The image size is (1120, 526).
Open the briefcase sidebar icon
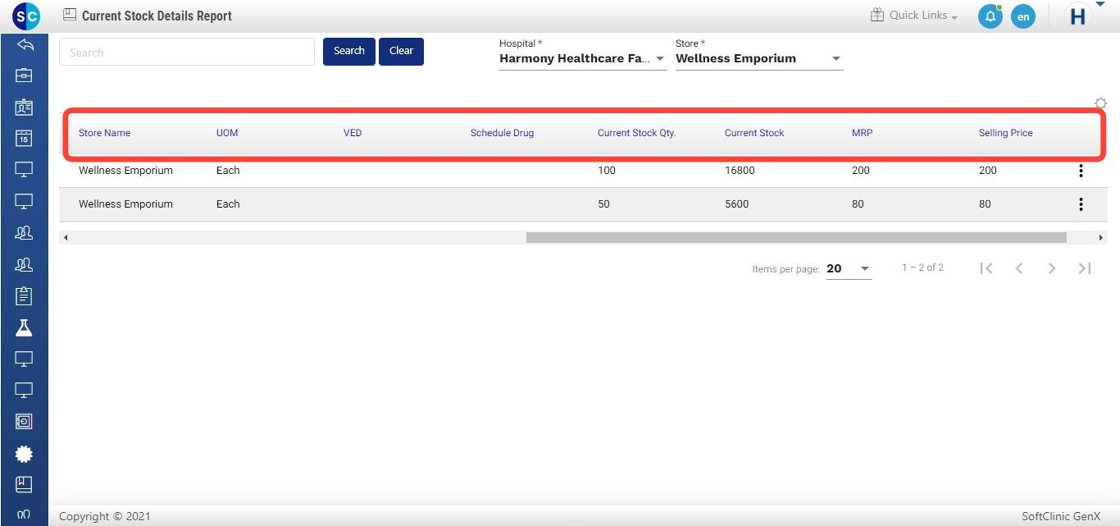pyautogui.click(x=24, y=74)
